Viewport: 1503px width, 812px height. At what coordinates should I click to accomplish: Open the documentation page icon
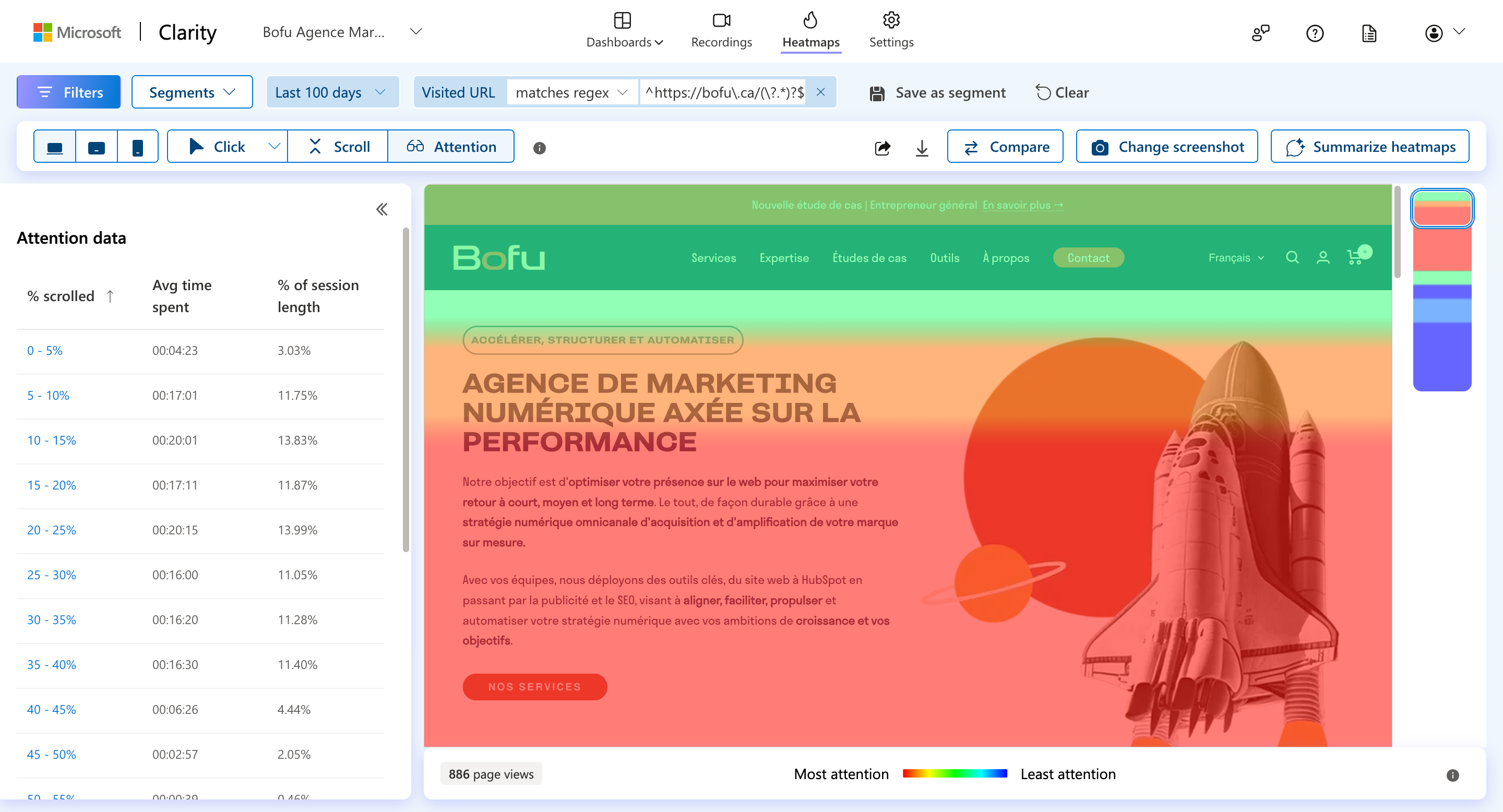(1369, 33)
